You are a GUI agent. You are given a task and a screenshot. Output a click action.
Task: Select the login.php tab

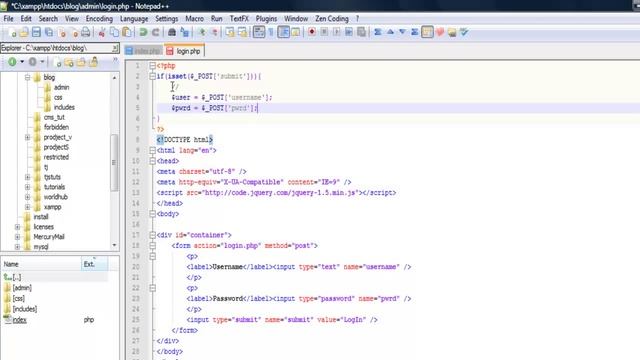pyautogui.click(x=184, y=51)
